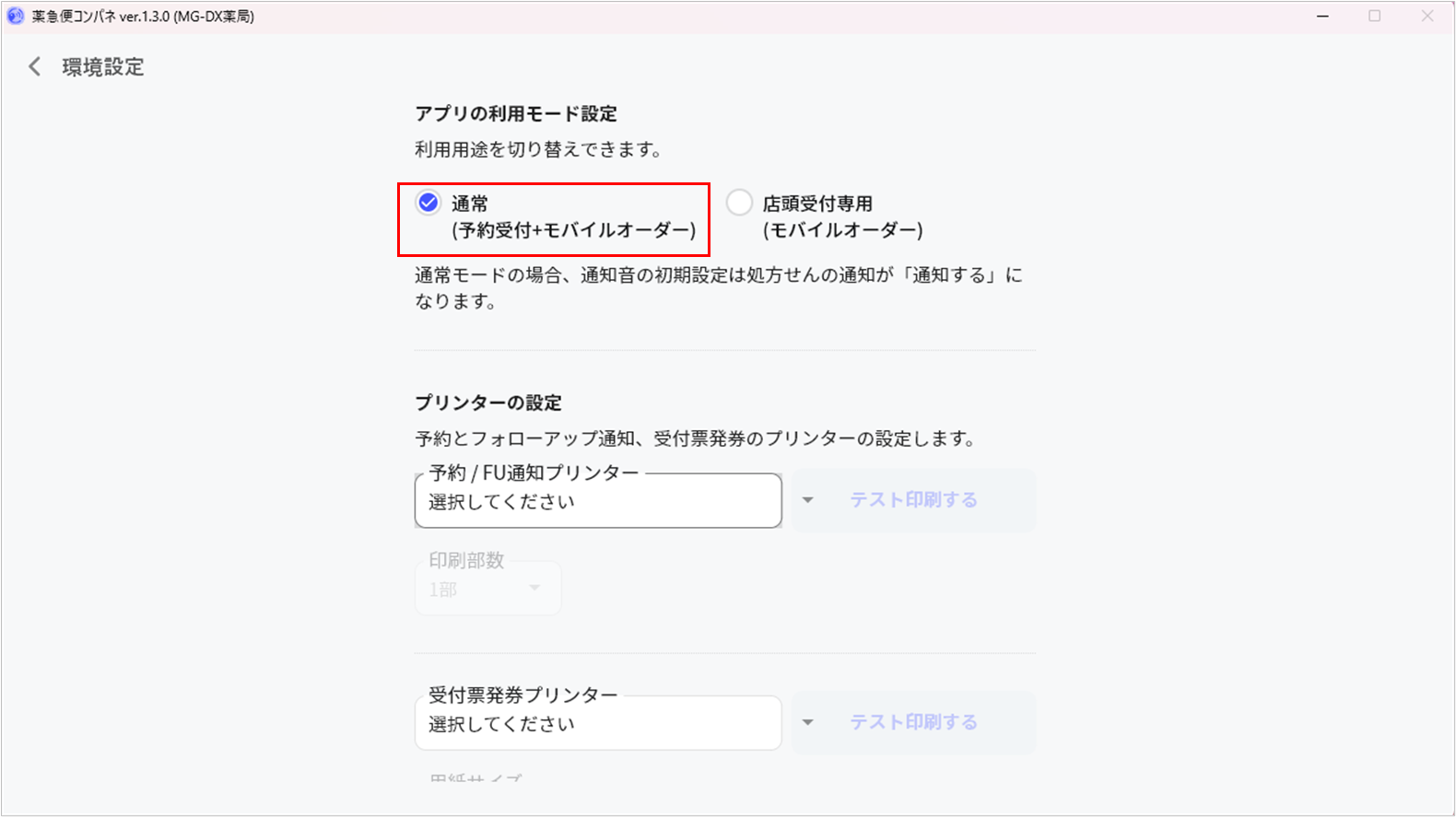Minimize the 薬急便コンパネ window
Viewport: 1456px width, 817px height.
[x=1322, y=16]
